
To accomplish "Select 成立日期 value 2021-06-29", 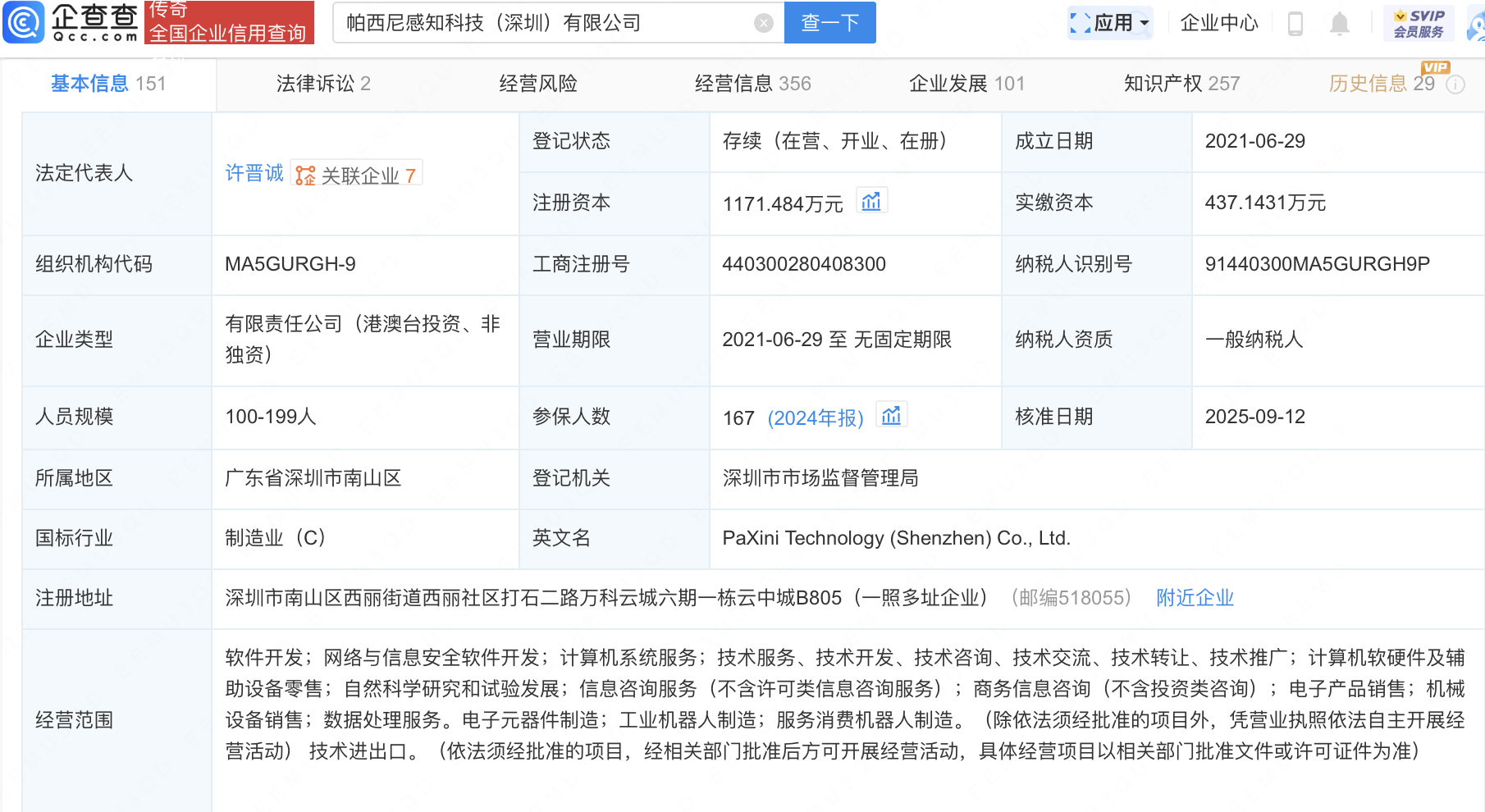I will pos(1254,141).
